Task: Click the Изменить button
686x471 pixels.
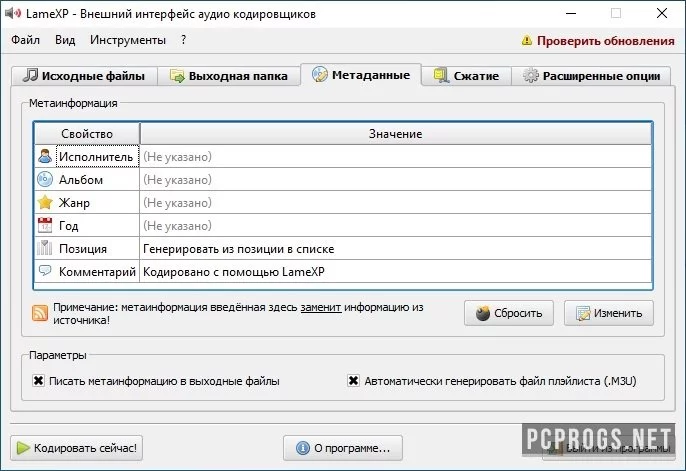Action: coord(609,313)
